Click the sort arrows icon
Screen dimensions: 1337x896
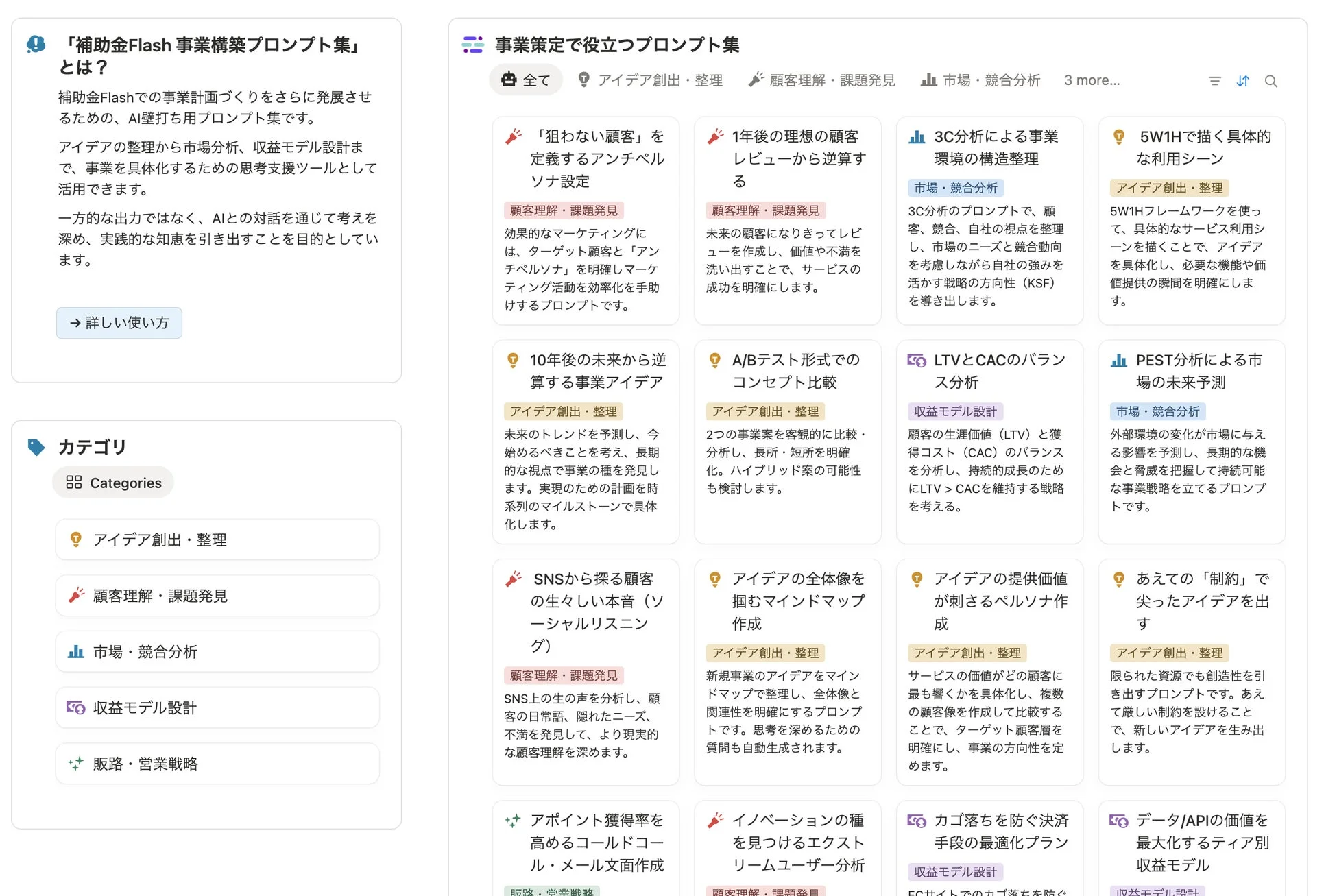tap(1242, 81)
